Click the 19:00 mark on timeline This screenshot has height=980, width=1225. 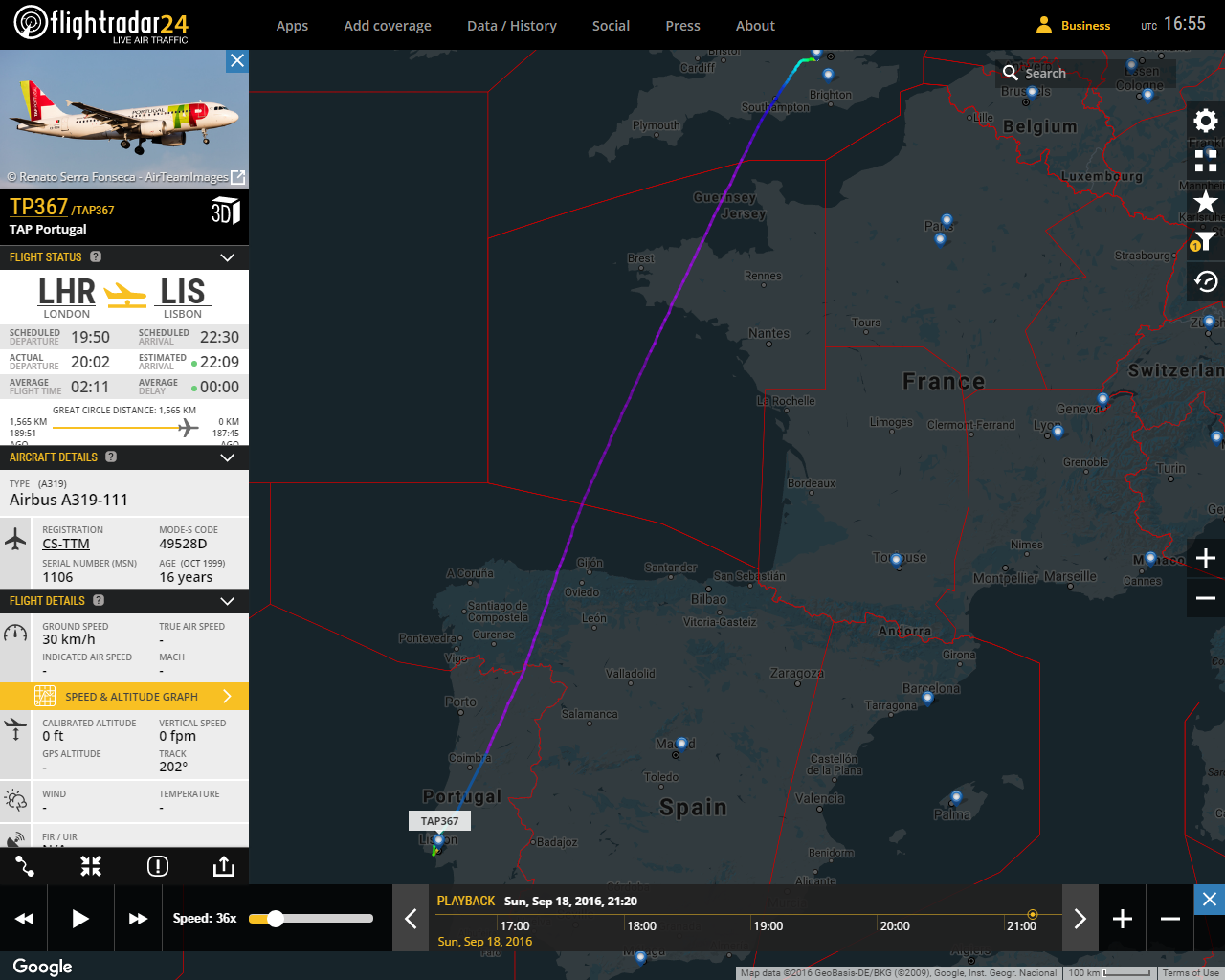tap(768, 926)
